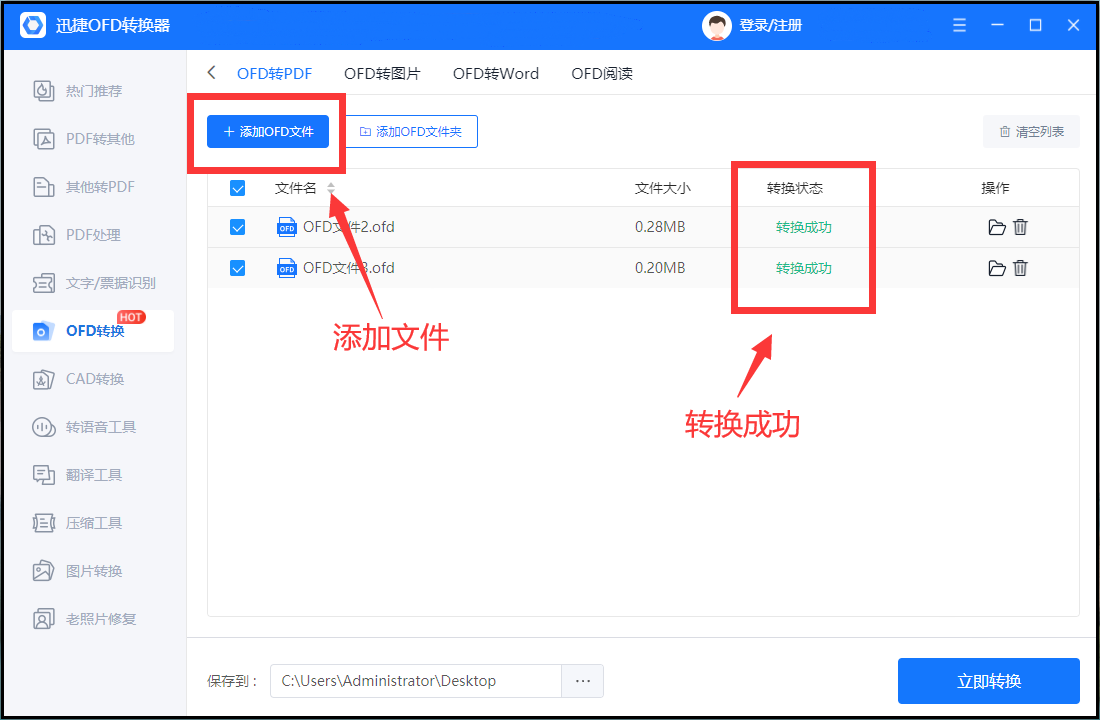Click the 迅捷OFD转换器 app logo icon

(33, 25)
